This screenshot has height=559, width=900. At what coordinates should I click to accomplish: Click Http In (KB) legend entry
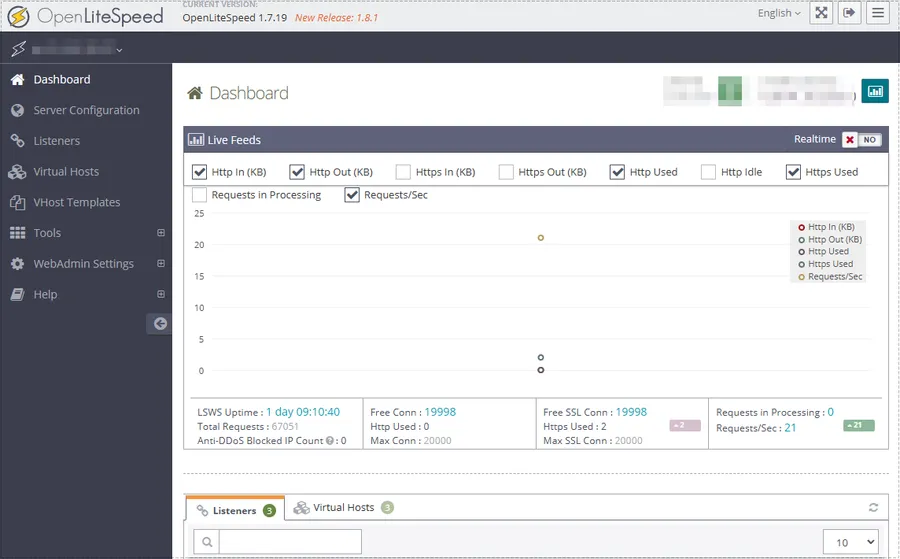point(826,227)
